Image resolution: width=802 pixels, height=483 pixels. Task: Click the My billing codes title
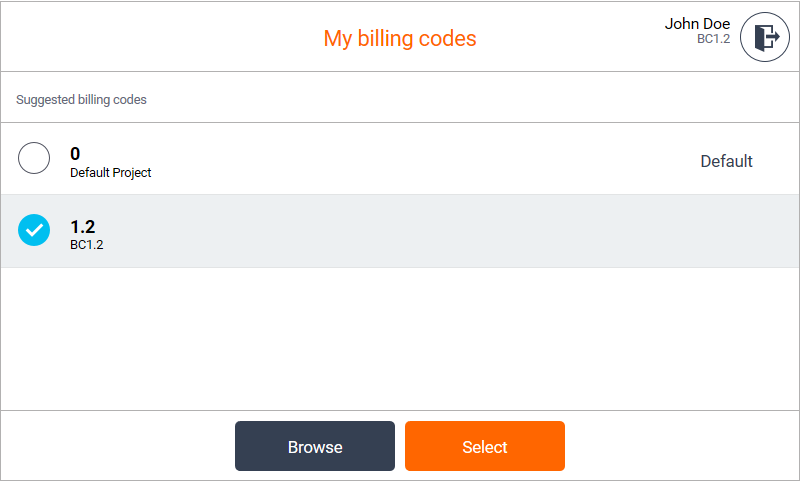[x=400, y=39]
